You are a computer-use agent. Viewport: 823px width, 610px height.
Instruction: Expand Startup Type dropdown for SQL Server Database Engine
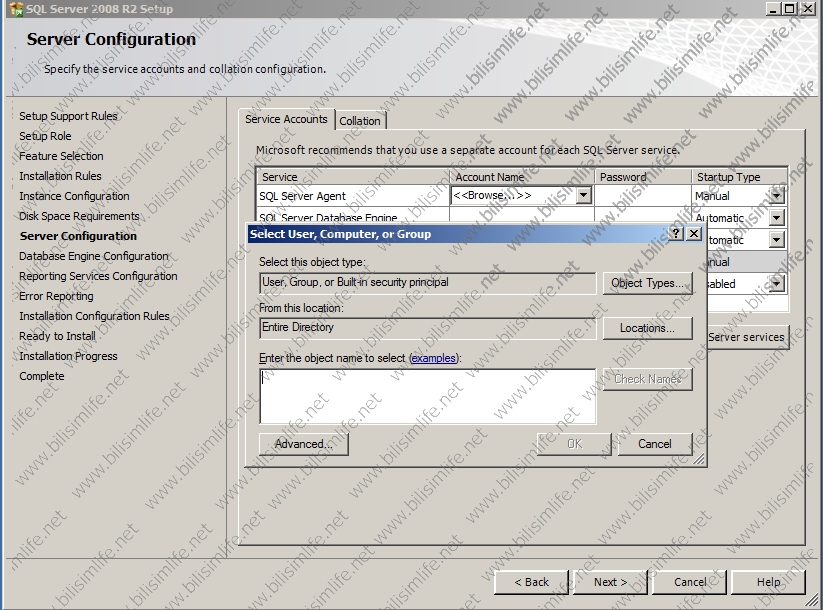click(x=776, y=217)
